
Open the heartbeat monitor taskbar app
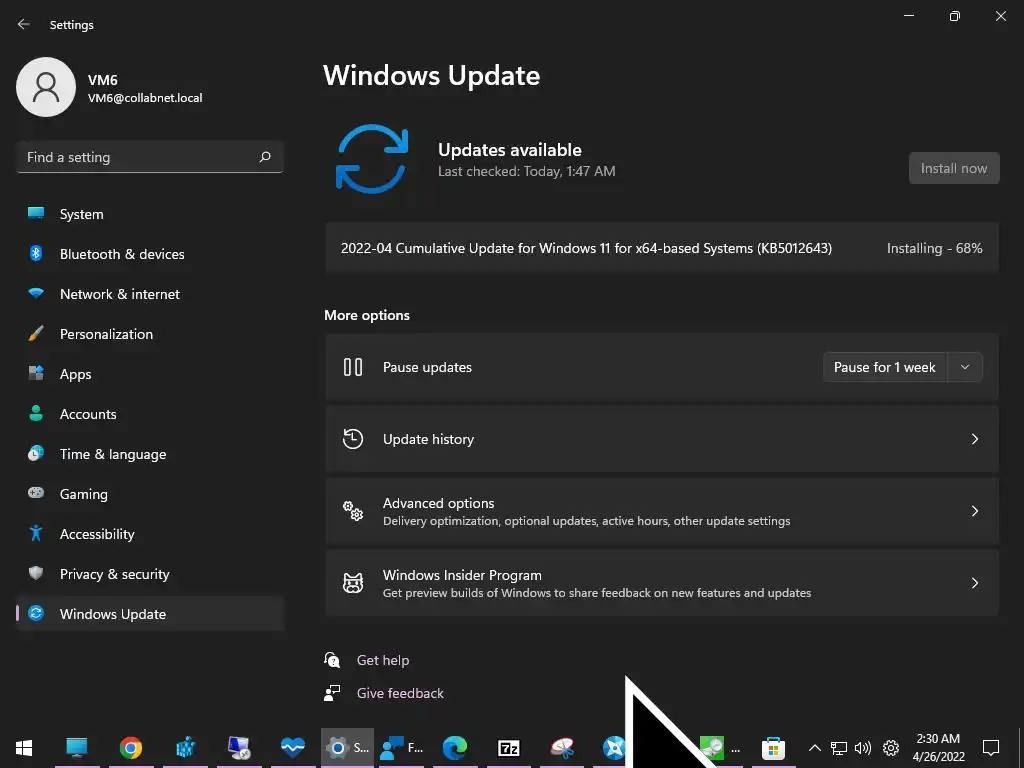tap(293, 747)
